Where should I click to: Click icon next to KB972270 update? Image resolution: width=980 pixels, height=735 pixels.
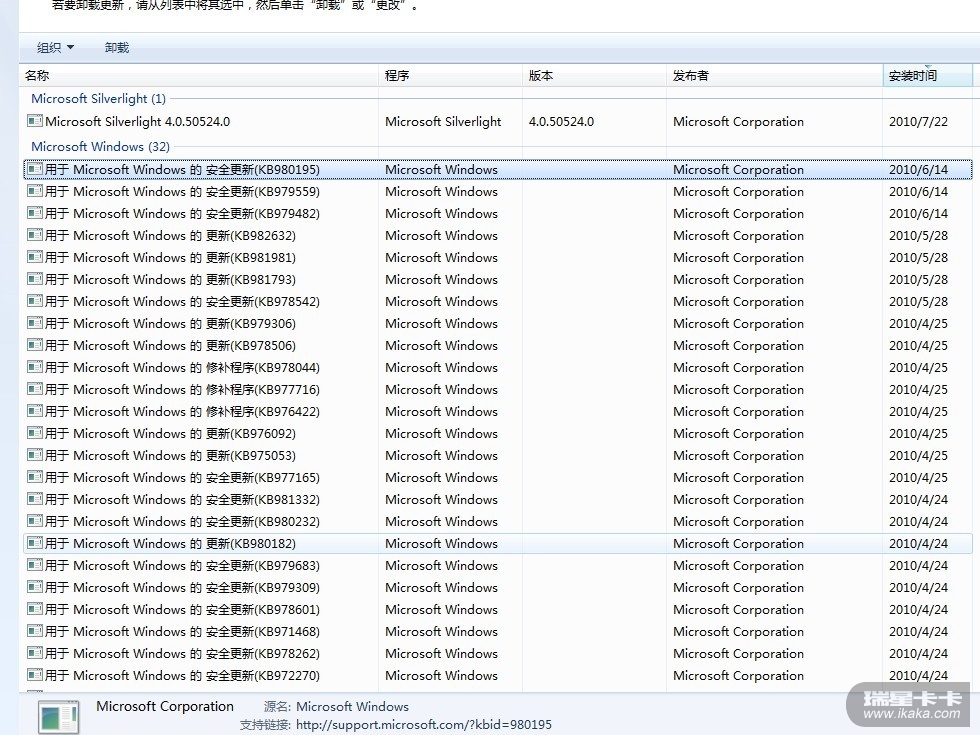click(35, 675)
